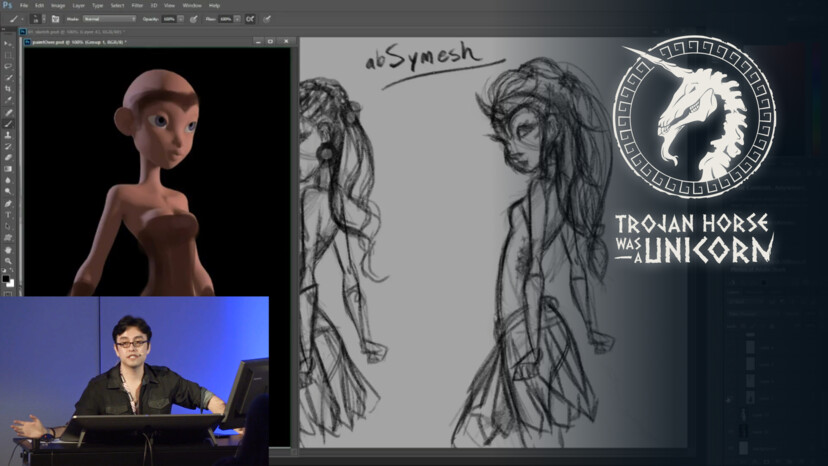The width and height of the screenshot is (828, 466).
Task: Select the Crop tool
Action: pos(8,88)
